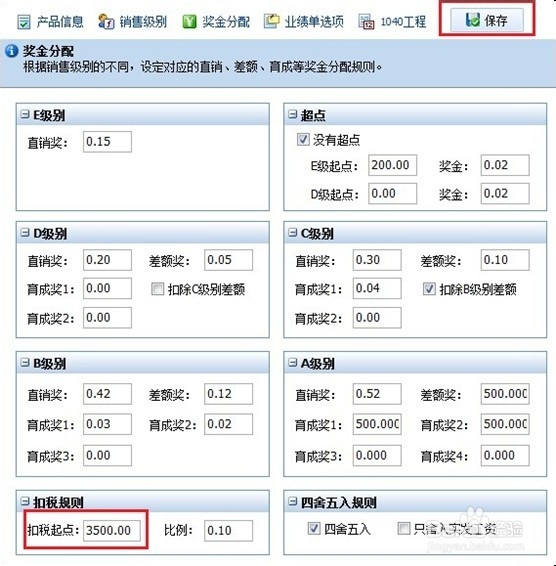The width and height of the screenshot is (556, 566).
Task: Click the 比例 field 0.10
Action: point(228,531)
